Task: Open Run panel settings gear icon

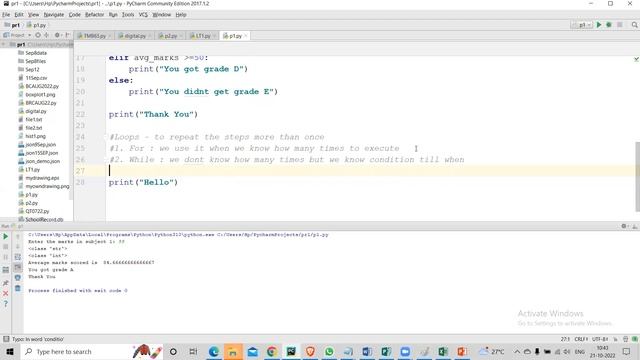Action: pyautogui.click(x=624, y=226)
